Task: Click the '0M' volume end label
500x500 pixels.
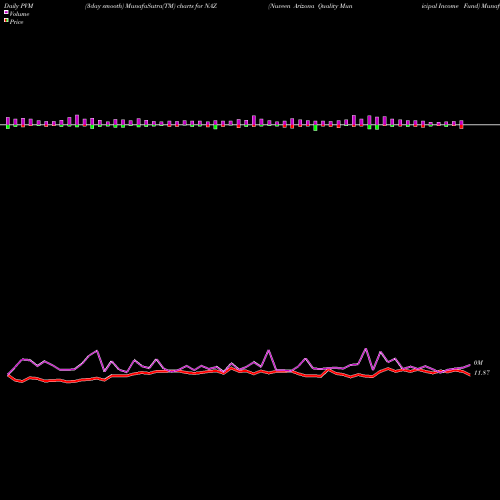Action: pyautogui.click(x=478, y=363)
